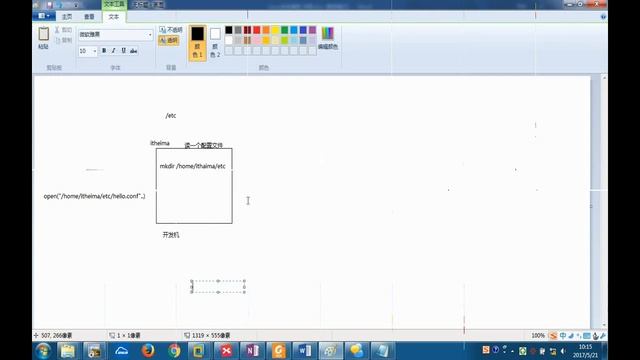Pick the yellow color swatch
Image resolution: width=640 pixels, height=360 pixels.
click(x=275, y=30)
